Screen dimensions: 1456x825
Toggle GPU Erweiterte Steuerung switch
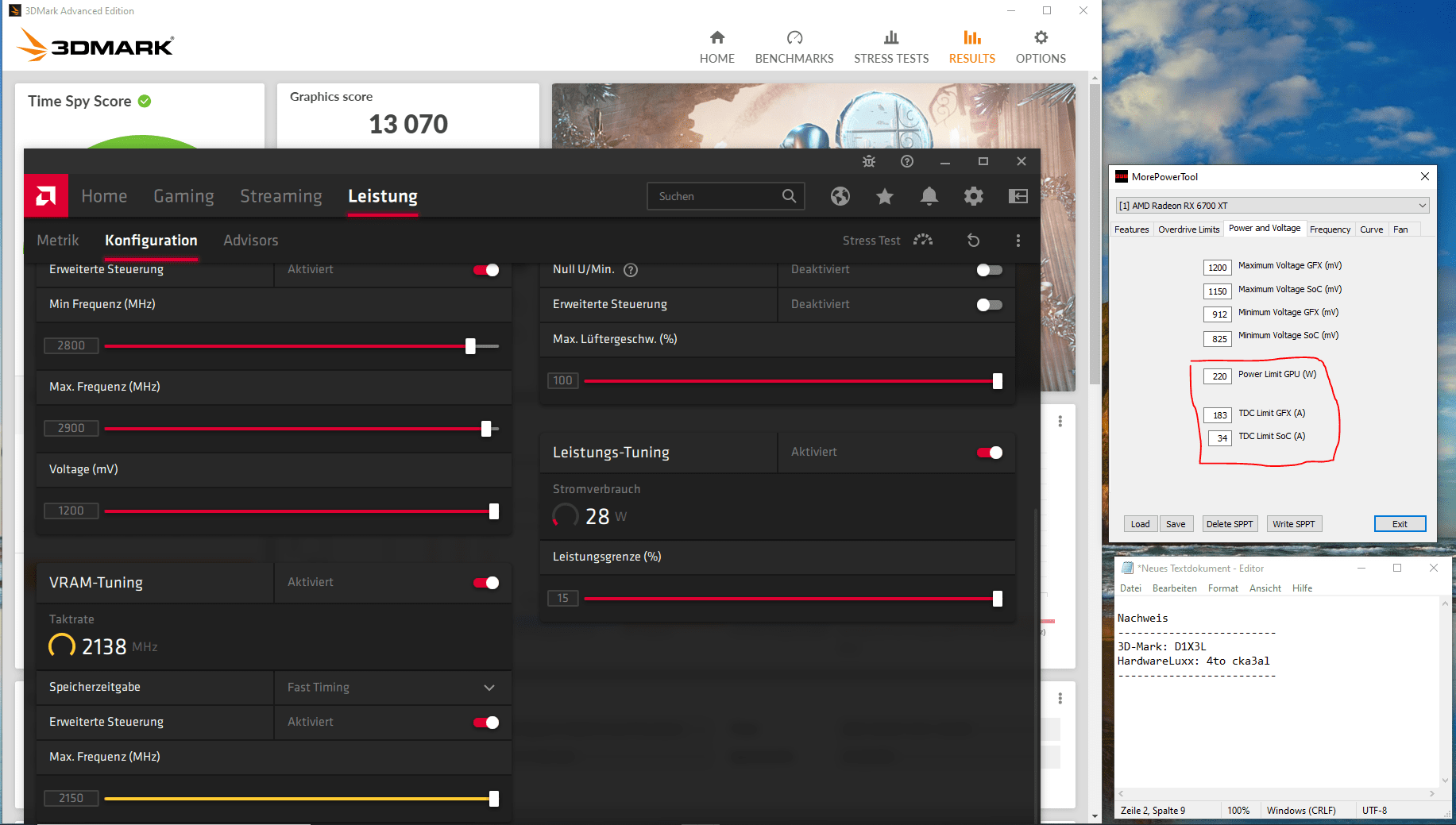(x=486, y=270)
